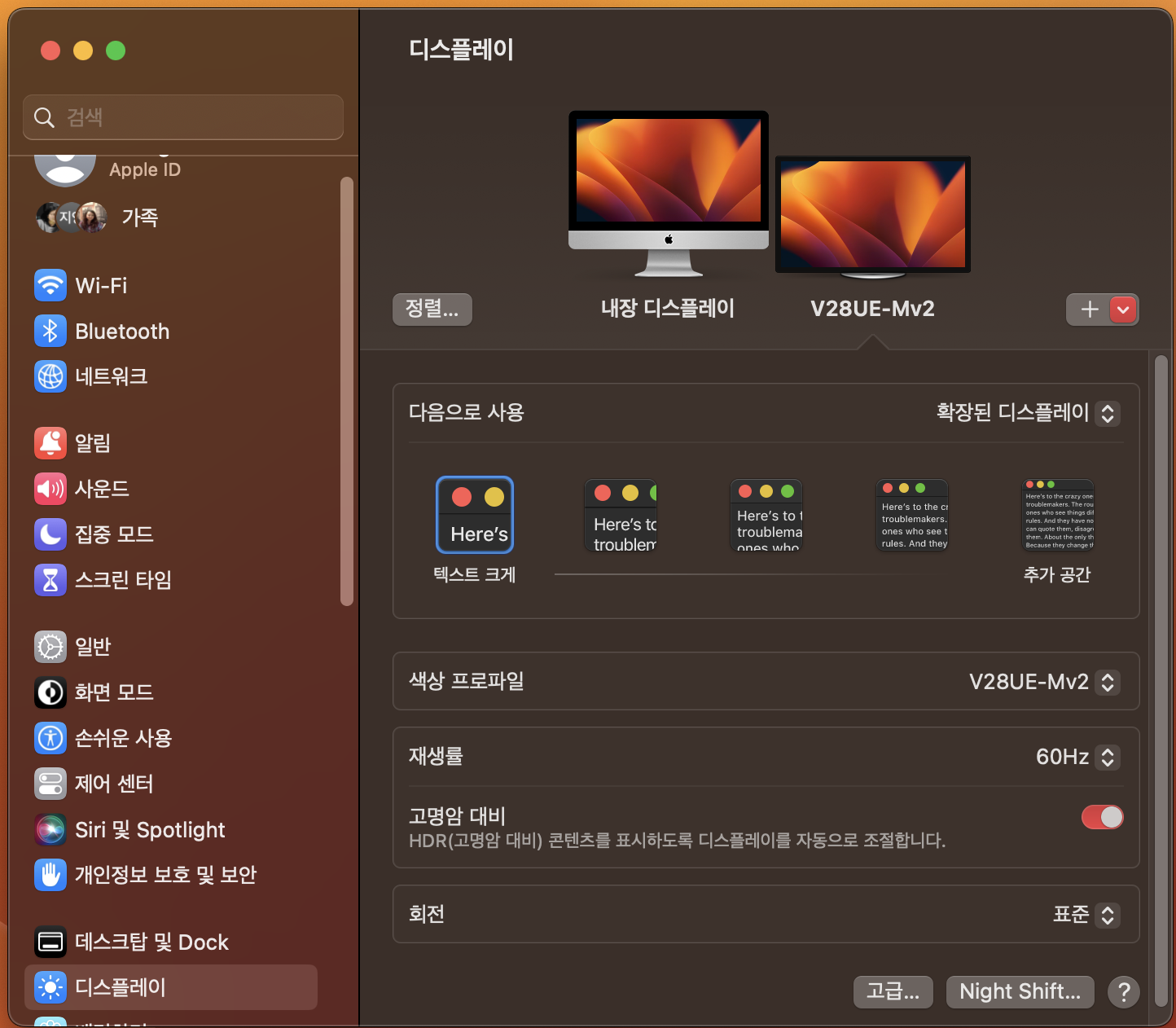Change the 재생률 60Hz dropdown
This screenshot has width=1176, height=1028.
(1076, 757)
